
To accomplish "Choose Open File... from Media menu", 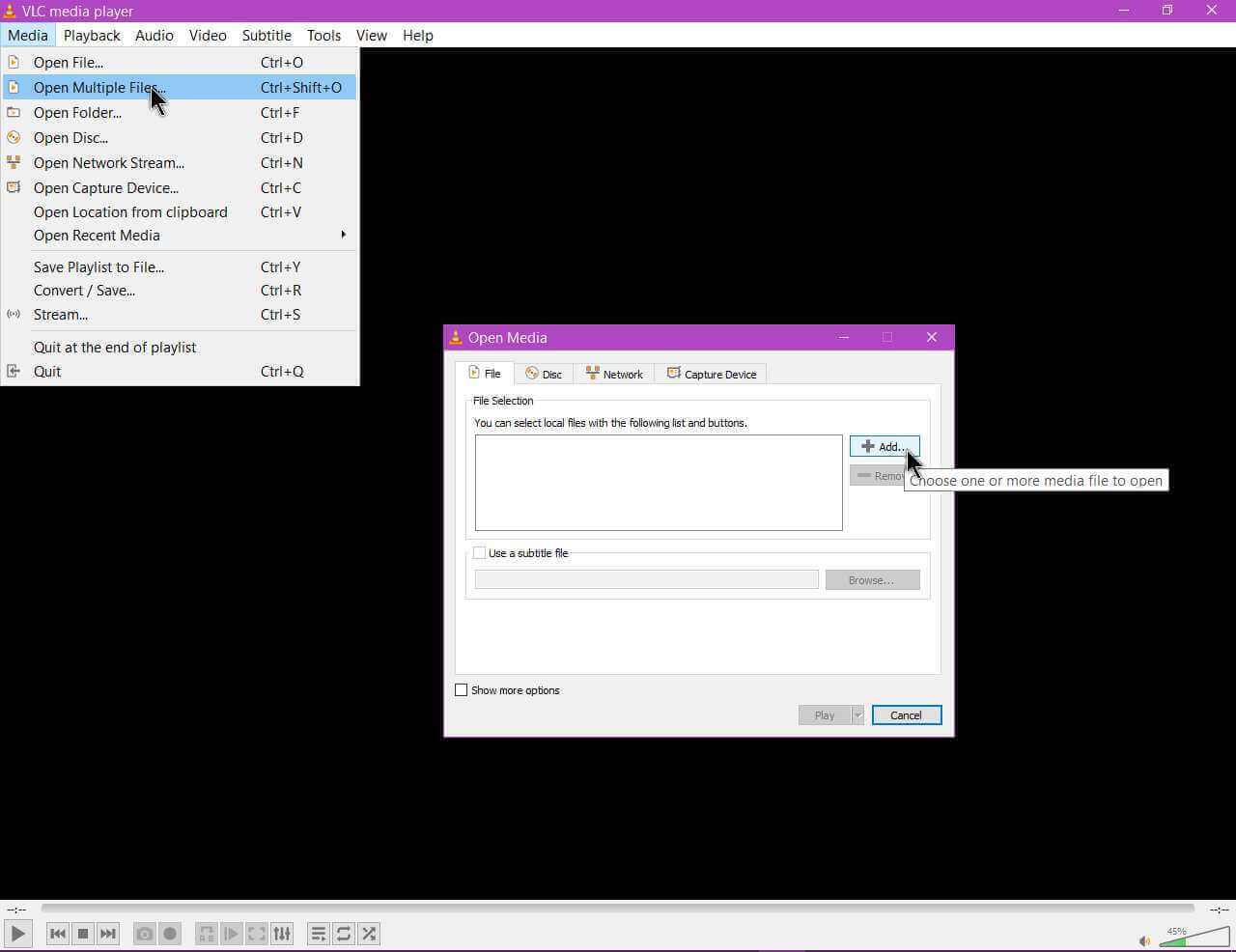I will tap(180, 62).
